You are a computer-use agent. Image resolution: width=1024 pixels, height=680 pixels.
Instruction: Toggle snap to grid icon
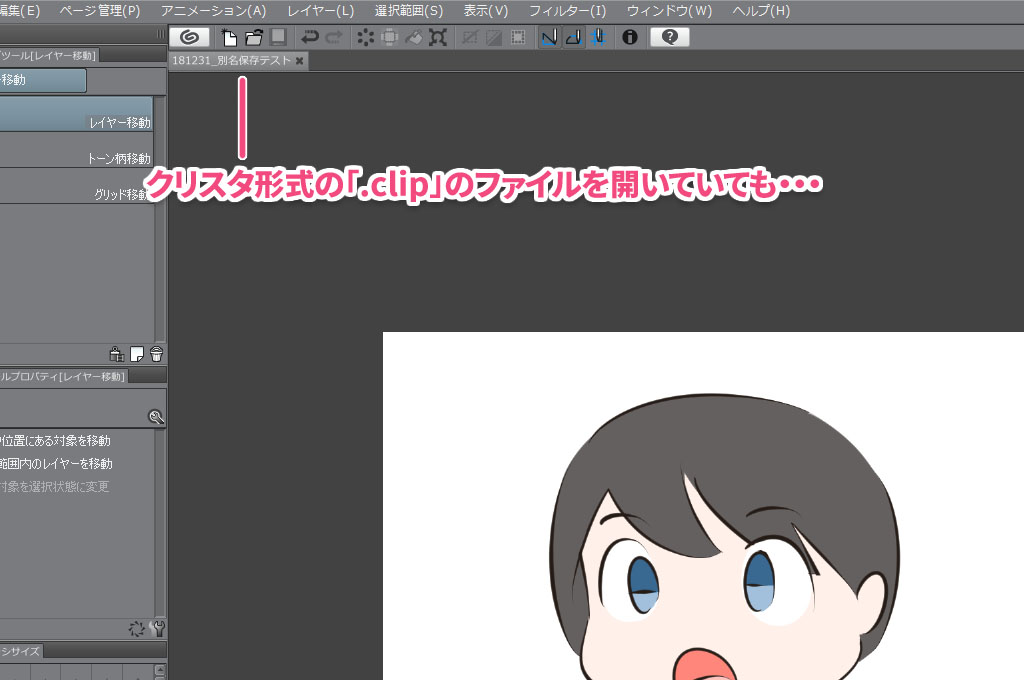coord(596,38)
